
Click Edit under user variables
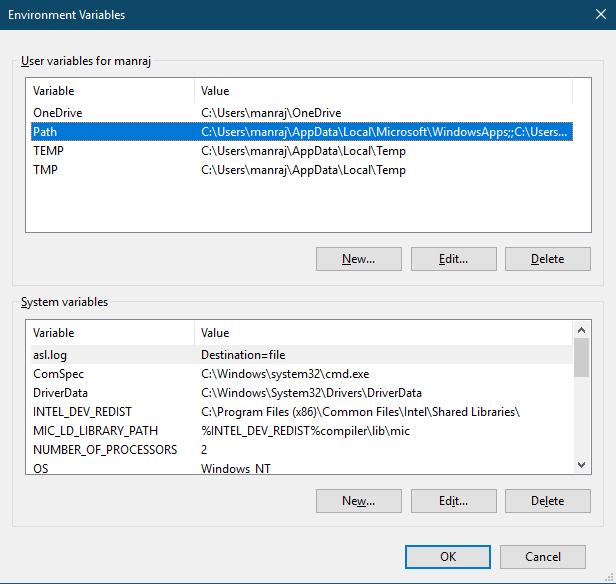pos(454,259)
